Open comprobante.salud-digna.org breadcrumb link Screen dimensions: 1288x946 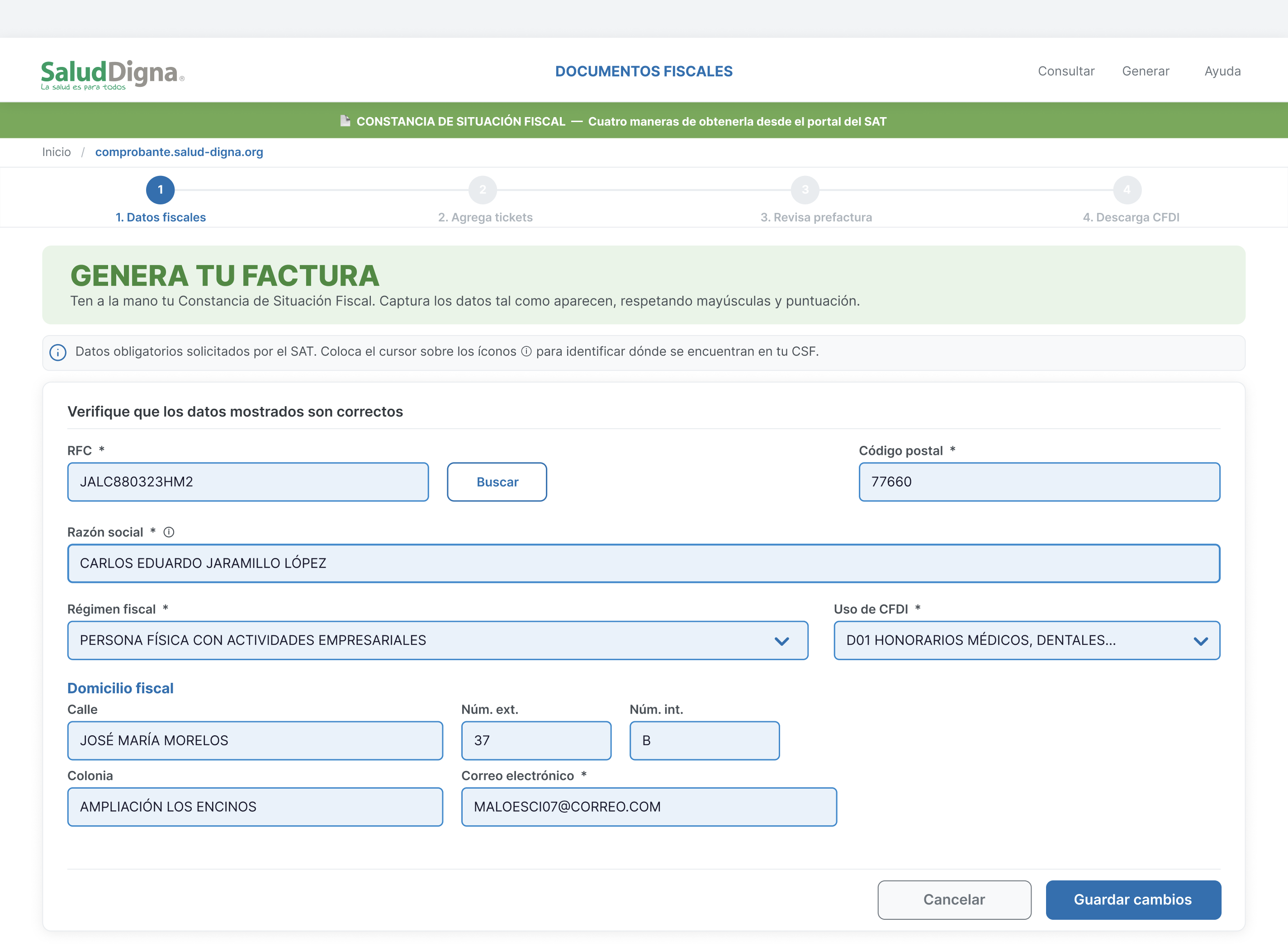click(179, 152)
